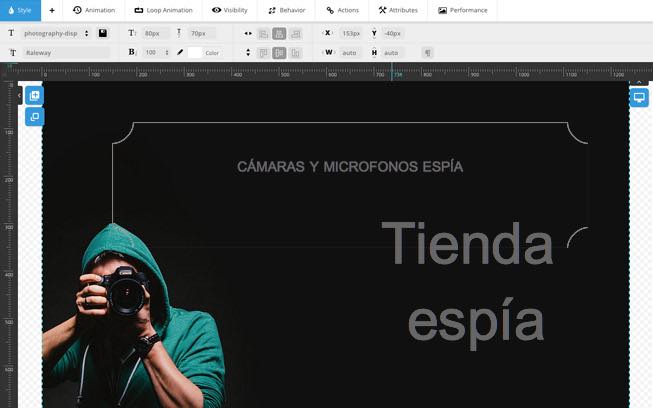
Task: Select horizontal center alignment
Action: click(279, 33)
